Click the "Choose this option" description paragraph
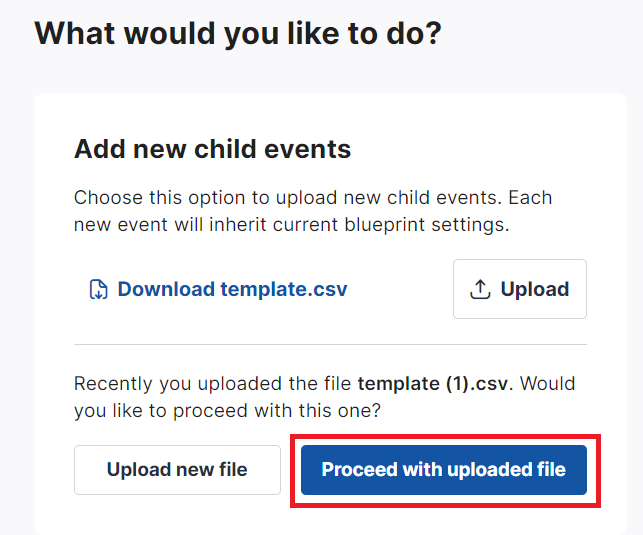This screenshot has height=535, width=643. [312, 211]
